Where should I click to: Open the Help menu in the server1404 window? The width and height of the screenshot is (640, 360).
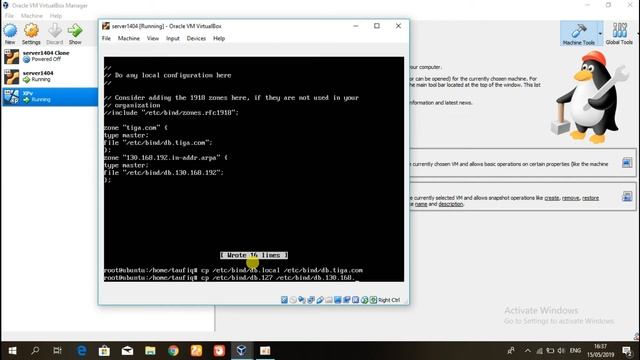pos(219,38)
